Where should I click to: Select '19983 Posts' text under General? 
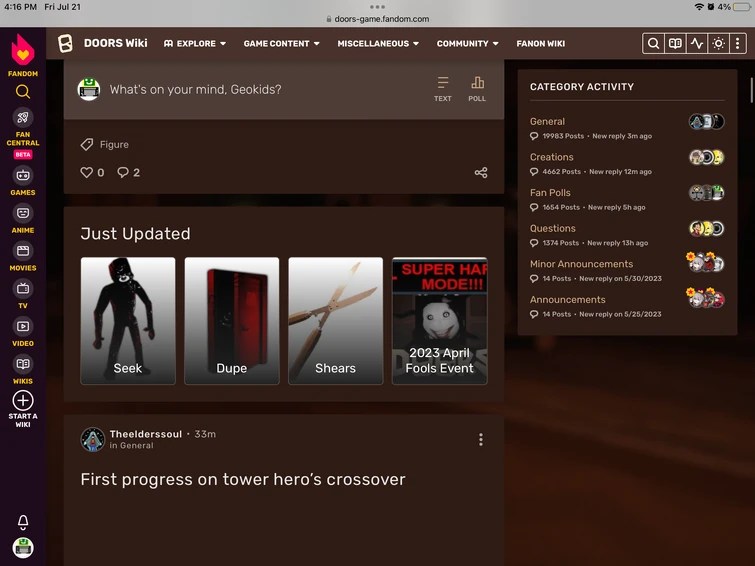click(x=563, y=136)
